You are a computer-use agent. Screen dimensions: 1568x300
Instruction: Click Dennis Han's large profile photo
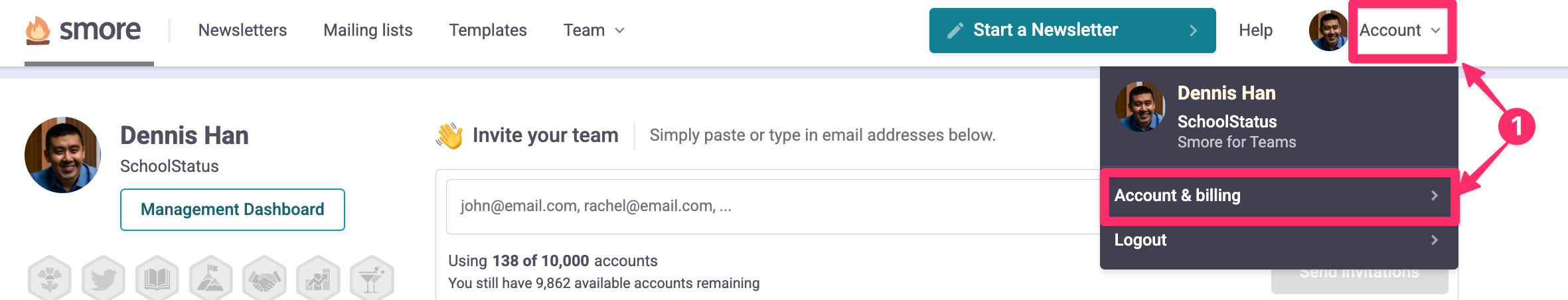pos(62,155)
